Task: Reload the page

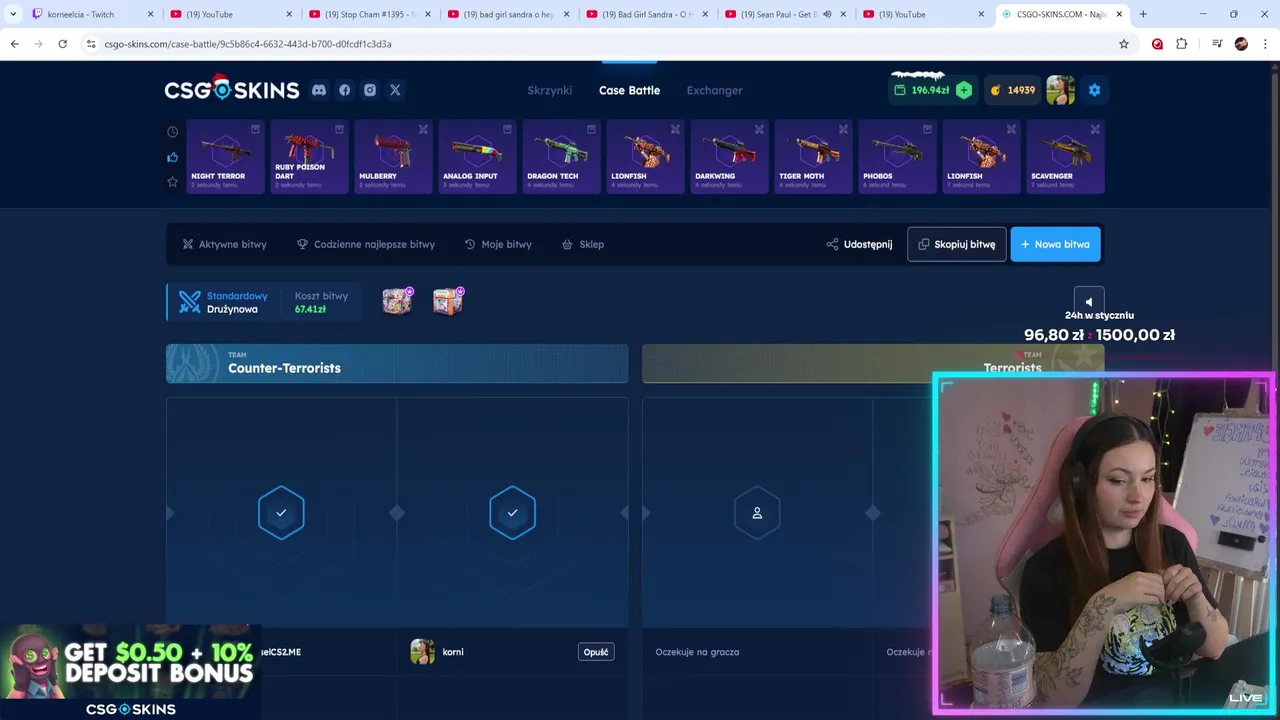Action: click(62, 44)
